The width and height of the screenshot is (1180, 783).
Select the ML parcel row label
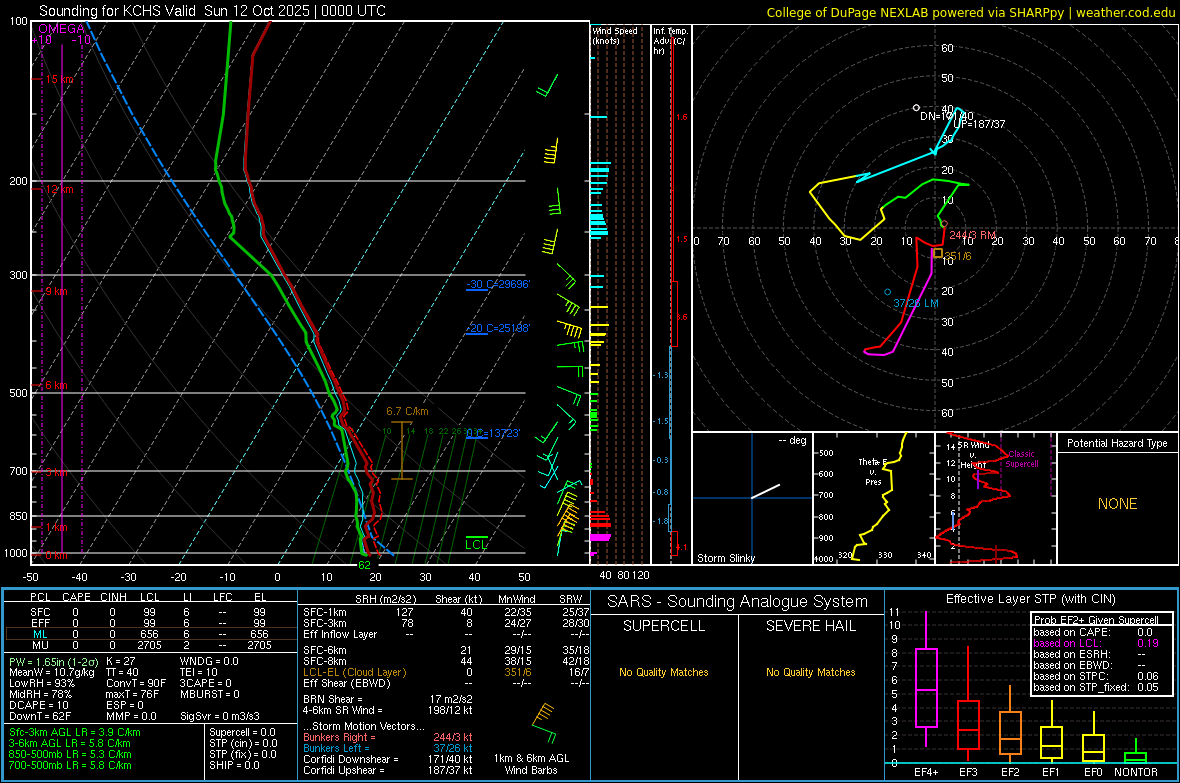point(40,634)
